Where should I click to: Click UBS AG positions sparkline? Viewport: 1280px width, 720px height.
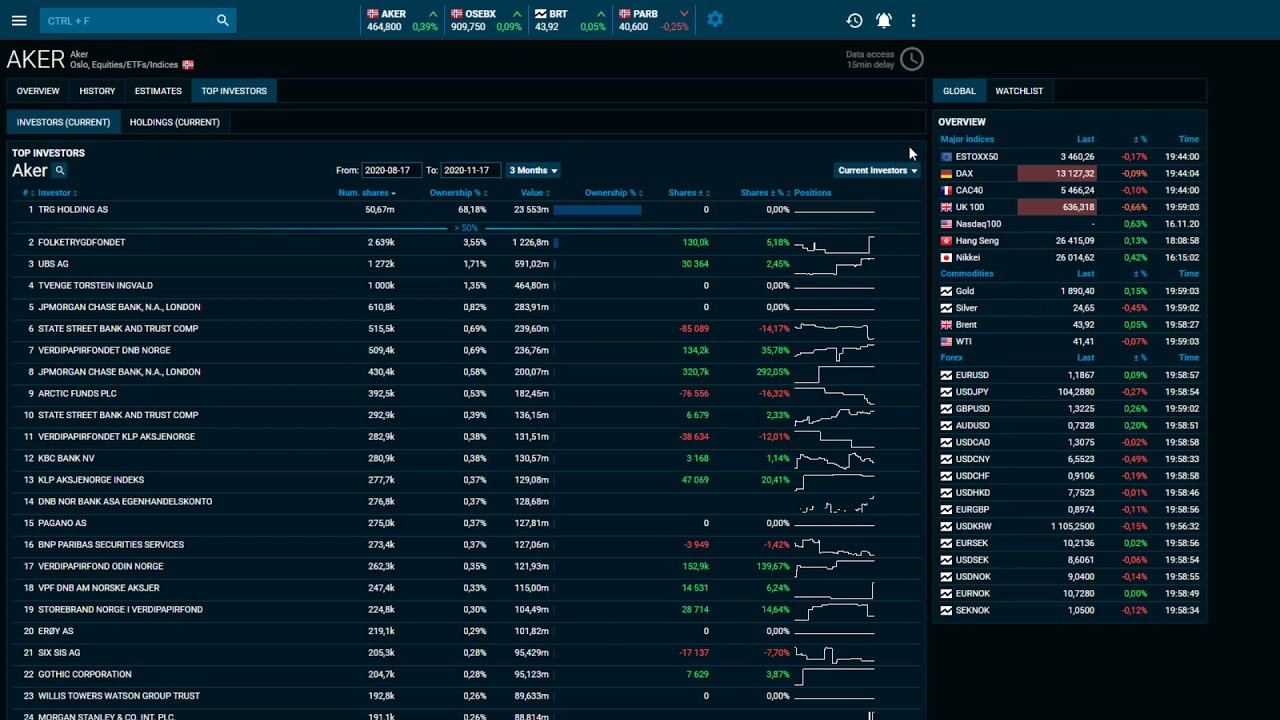tap(834, 264)
